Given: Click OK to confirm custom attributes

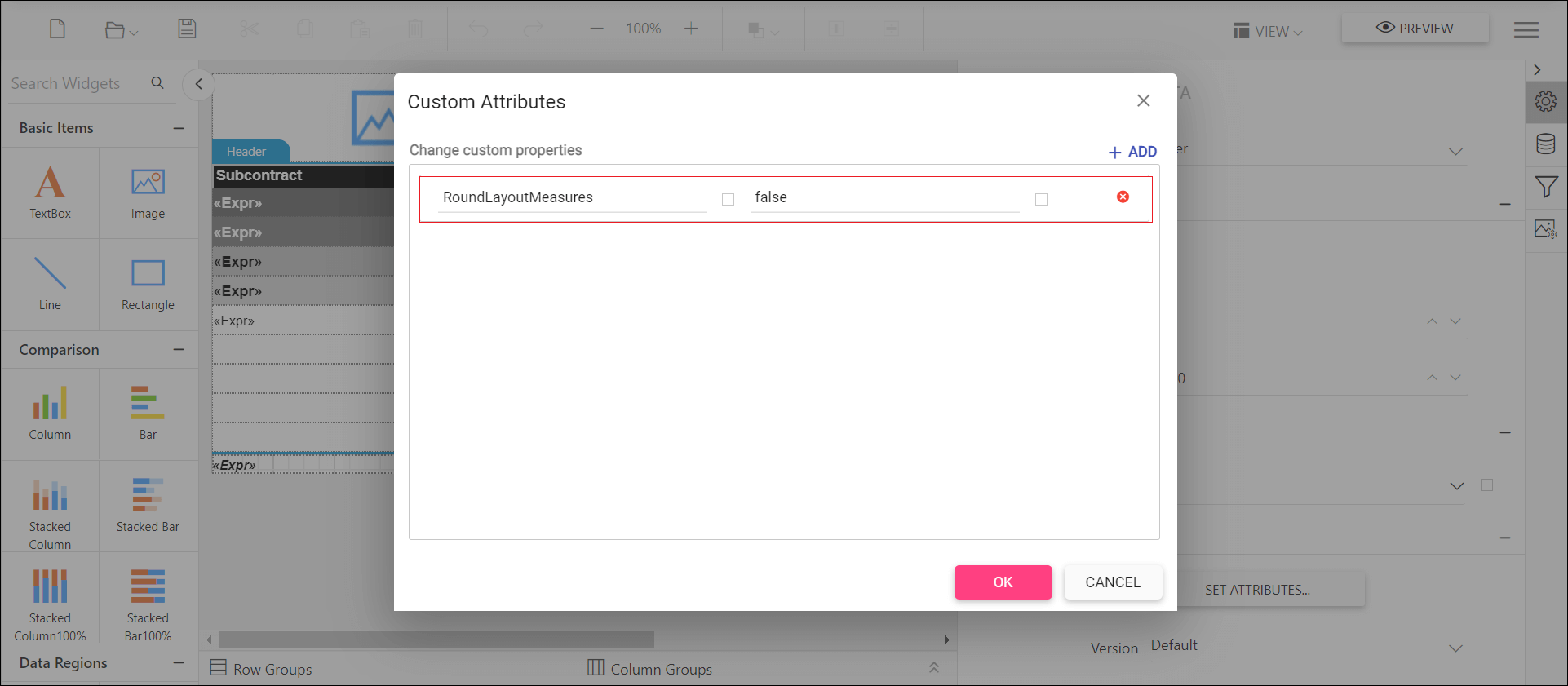Looking at the screenshot, I should pyautogui.click(x=1003, y=582).
